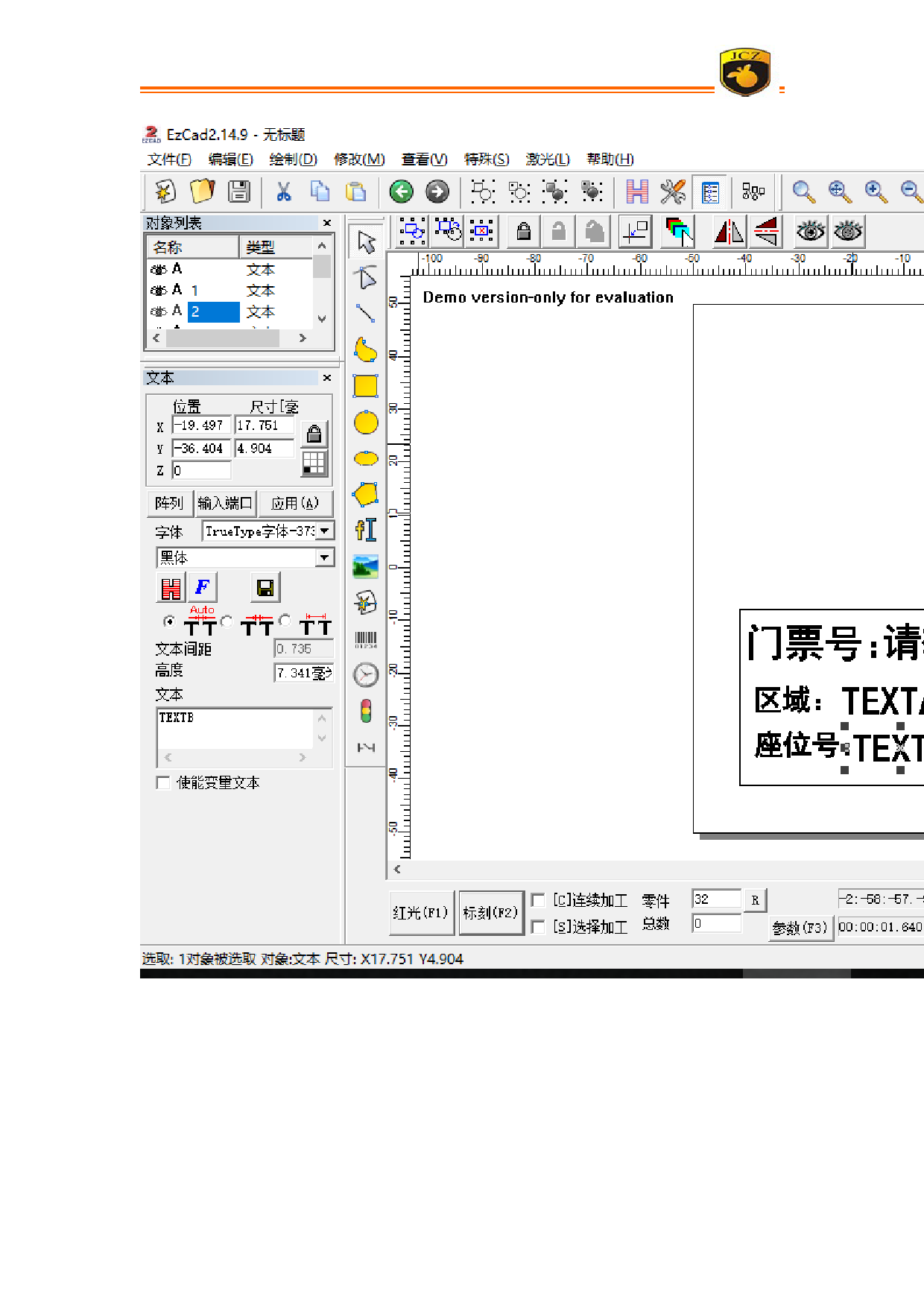Click the 应用(A) button

pos(294,503)
